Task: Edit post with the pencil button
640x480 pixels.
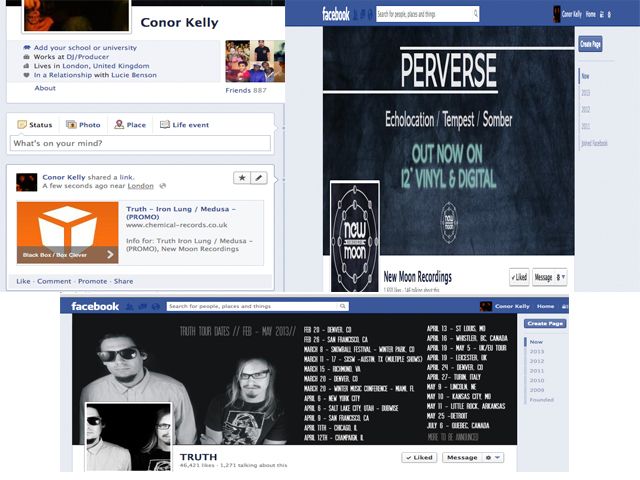Action: pyautogui.click(x=259, y=178)
